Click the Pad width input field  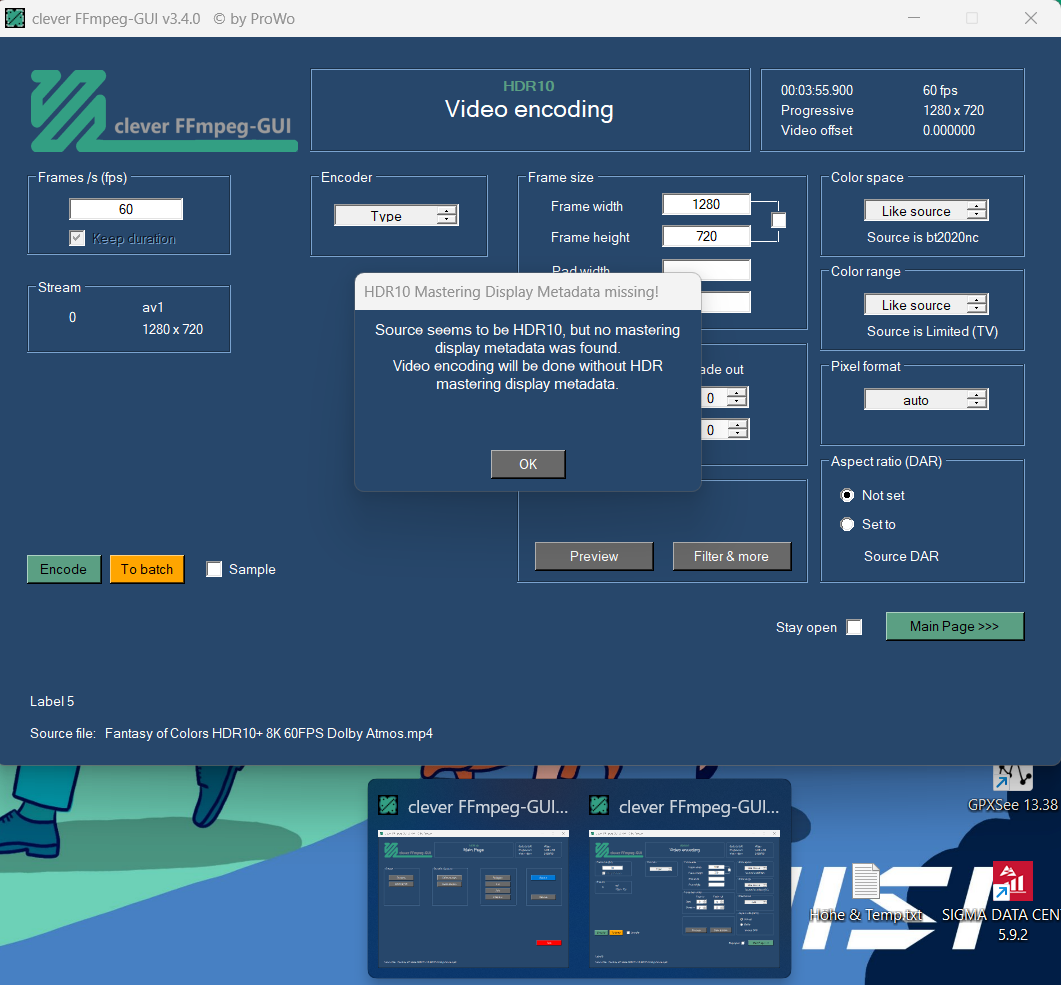pyautogui.click(x=706, y=269)
